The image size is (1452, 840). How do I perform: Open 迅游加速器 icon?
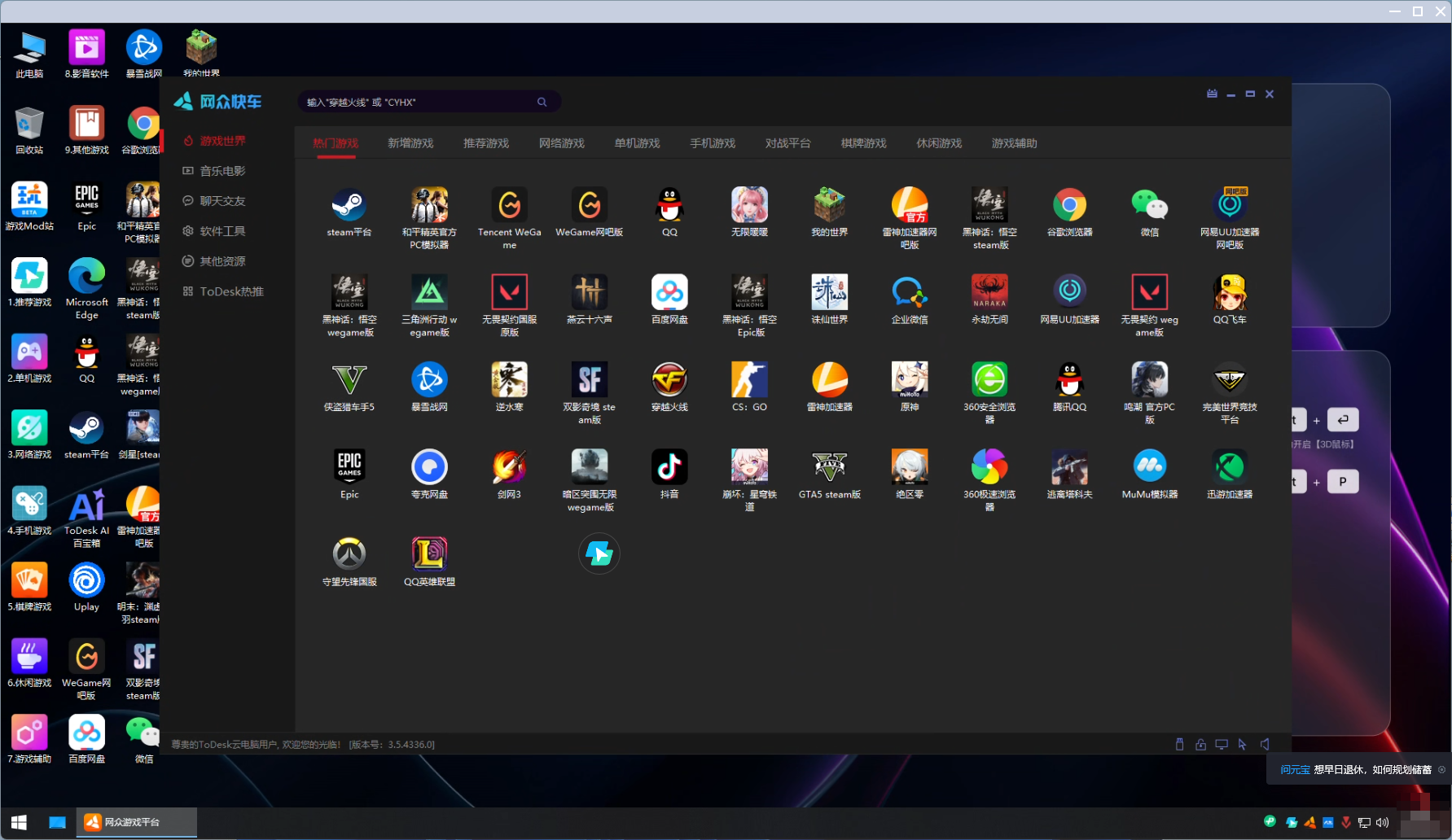click(x=1230, y=467)
